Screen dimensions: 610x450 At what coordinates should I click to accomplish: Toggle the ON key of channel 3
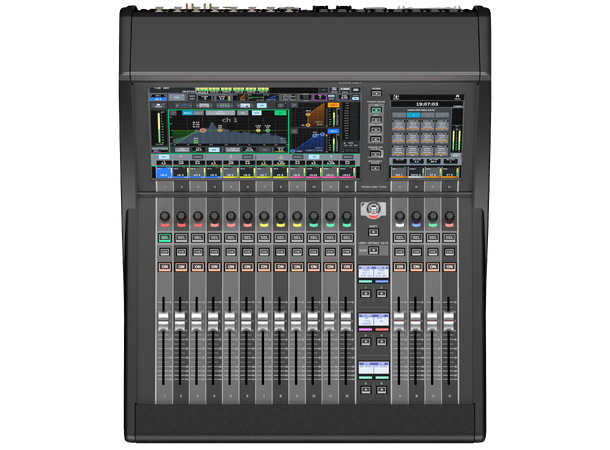point(198,267)
